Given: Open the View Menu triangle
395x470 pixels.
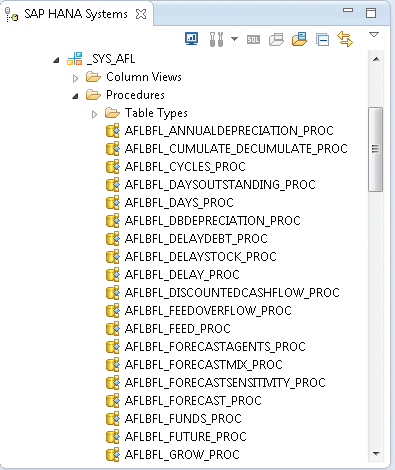Looking at the screenshot, I should pos(374,34).
